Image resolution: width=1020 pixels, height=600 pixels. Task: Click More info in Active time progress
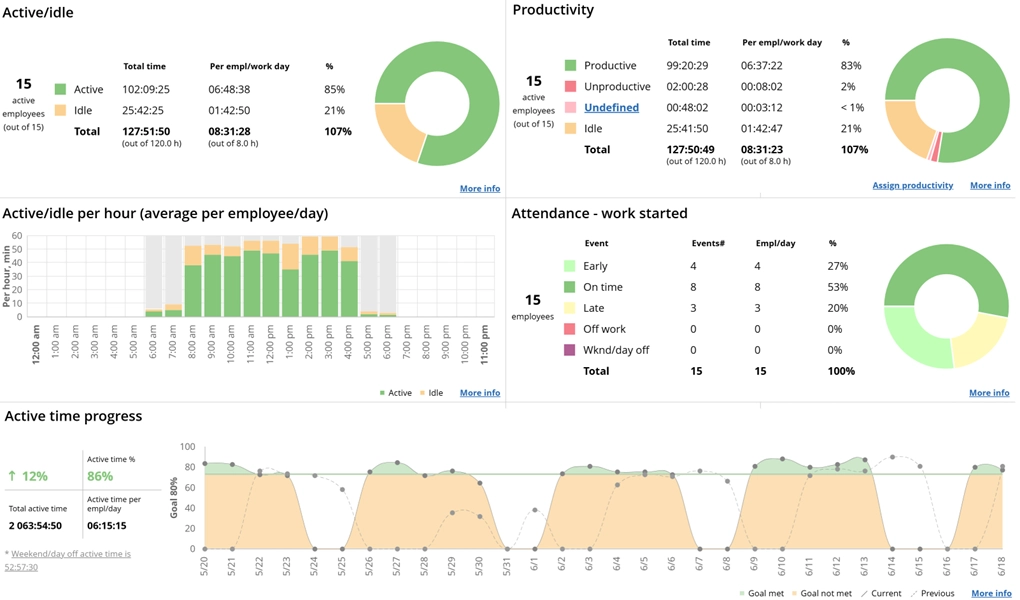(x=990, y=593)
